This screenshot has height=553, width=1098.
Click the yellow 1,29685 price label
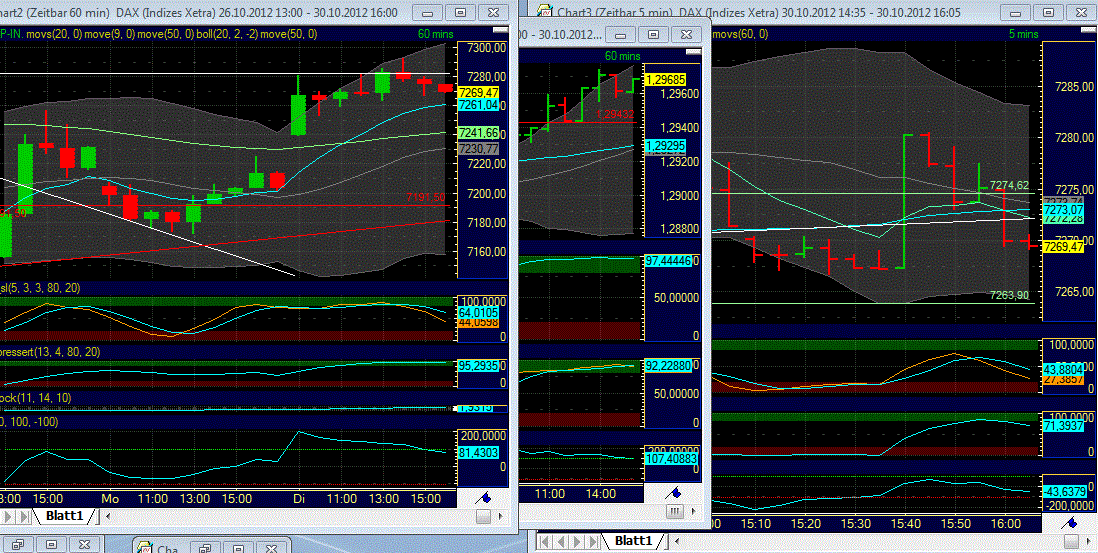(665, 80)
